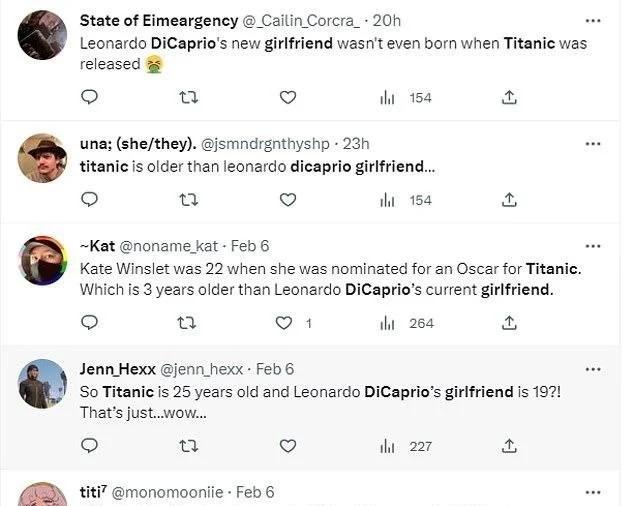
Task: View analytics on una's tweet showing 154
Action: pyautogui.click(x=407, y=200)
